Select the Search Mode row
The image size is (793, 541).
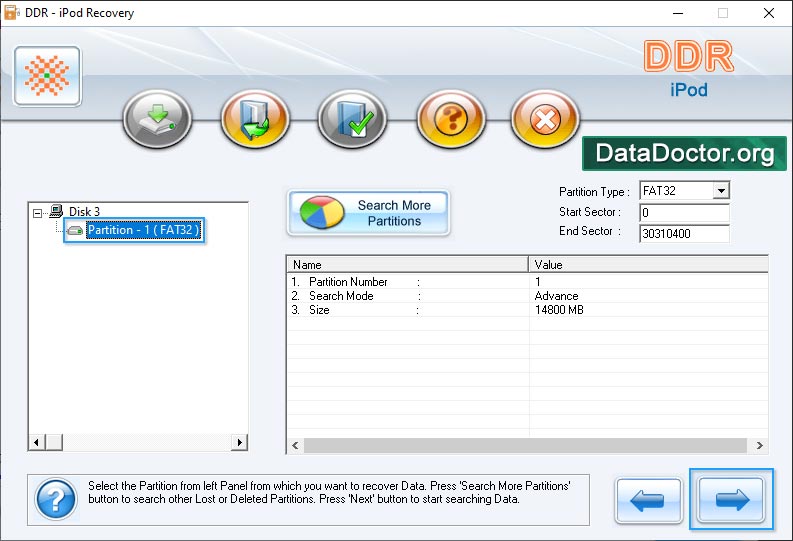click(x=527, y=296)
